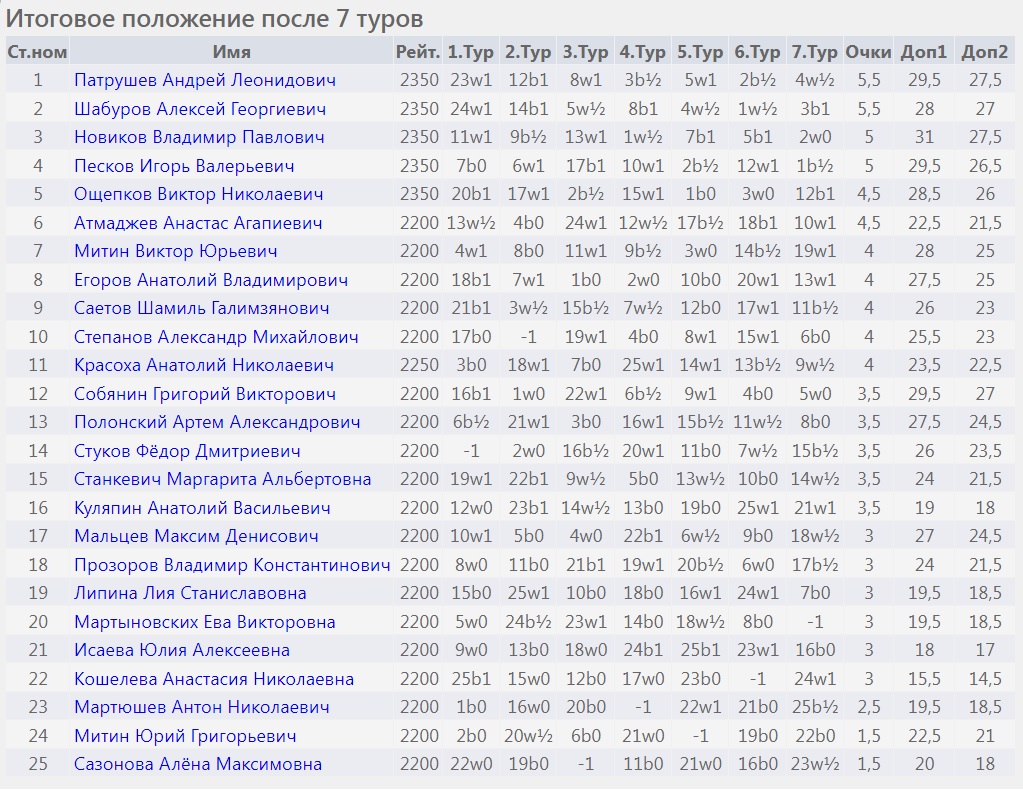The height and width of the screenshot is (791, 1023).
Task: Click the '6.Тур' column header
Action: tap(757, 52)
